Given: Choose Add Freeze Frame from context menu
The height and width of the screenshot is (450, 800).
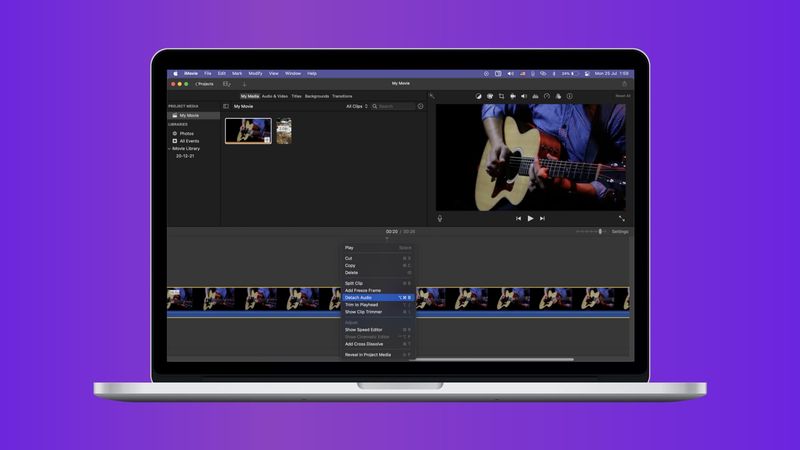Looking at the screenshot, I should [x=378, y=290].
